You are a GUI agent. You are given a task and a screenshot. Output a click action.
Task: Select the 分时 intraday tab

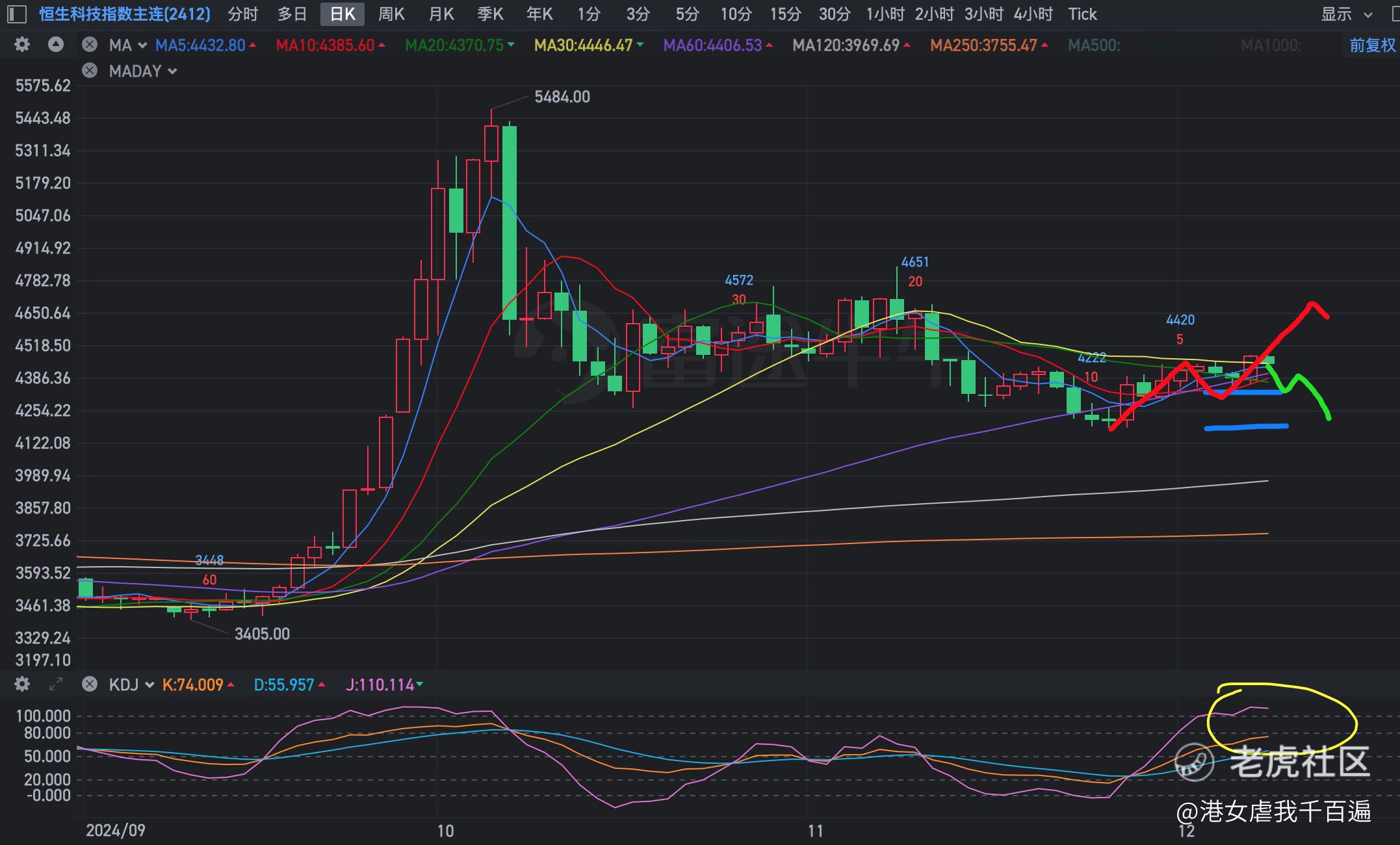242,14
